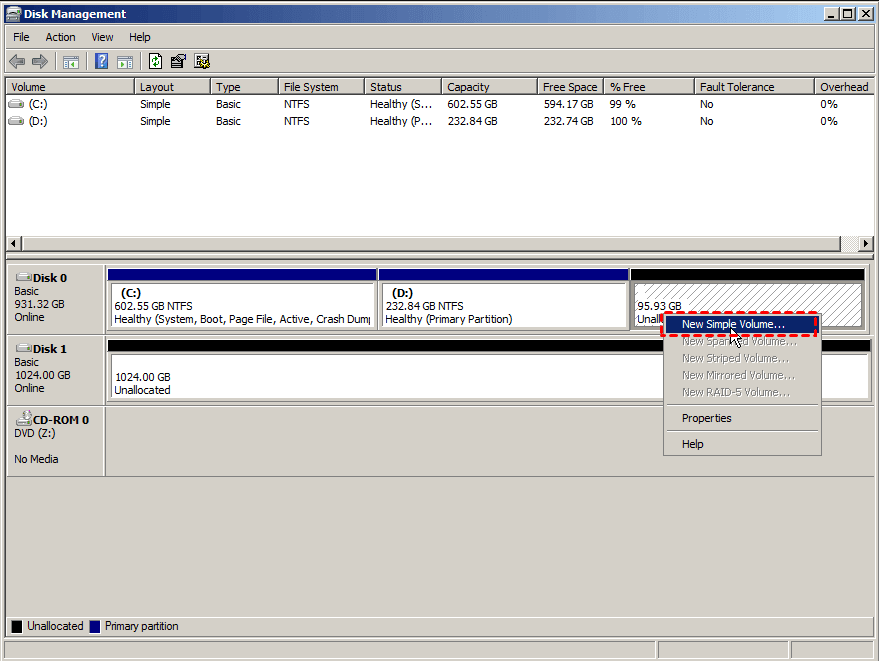This screenshot has height=661, width=879.
Task: Click the Disk 1 disk icon
Action: point(24,348)
